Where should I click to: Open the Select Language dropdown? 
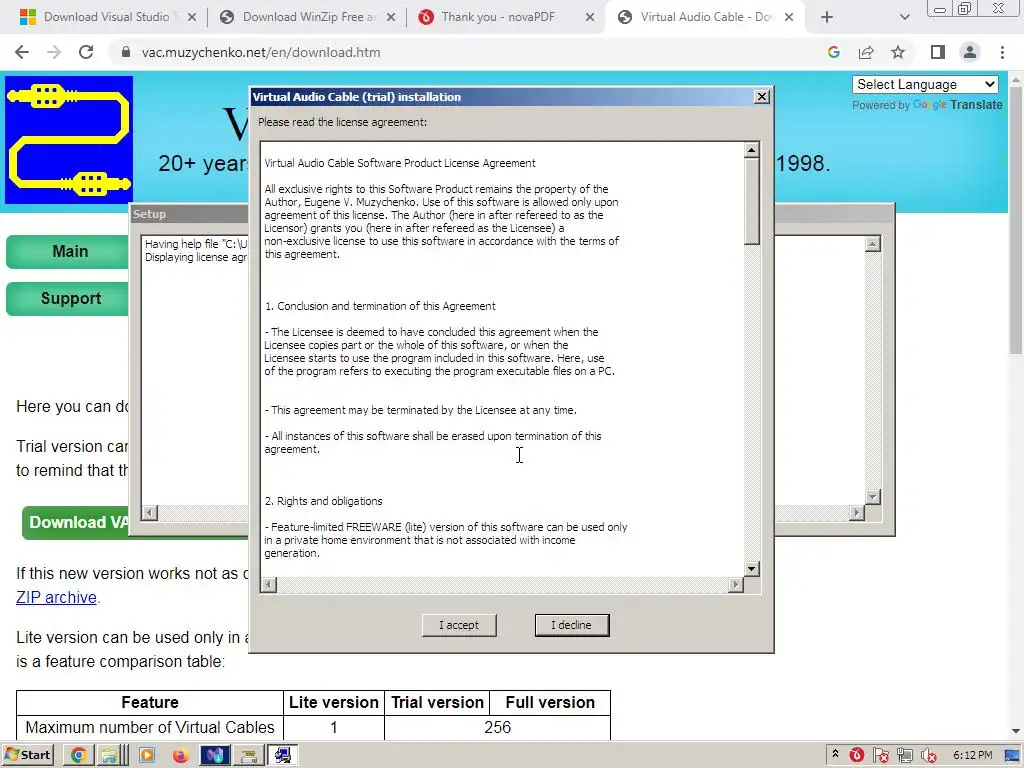tap(925, 84)
